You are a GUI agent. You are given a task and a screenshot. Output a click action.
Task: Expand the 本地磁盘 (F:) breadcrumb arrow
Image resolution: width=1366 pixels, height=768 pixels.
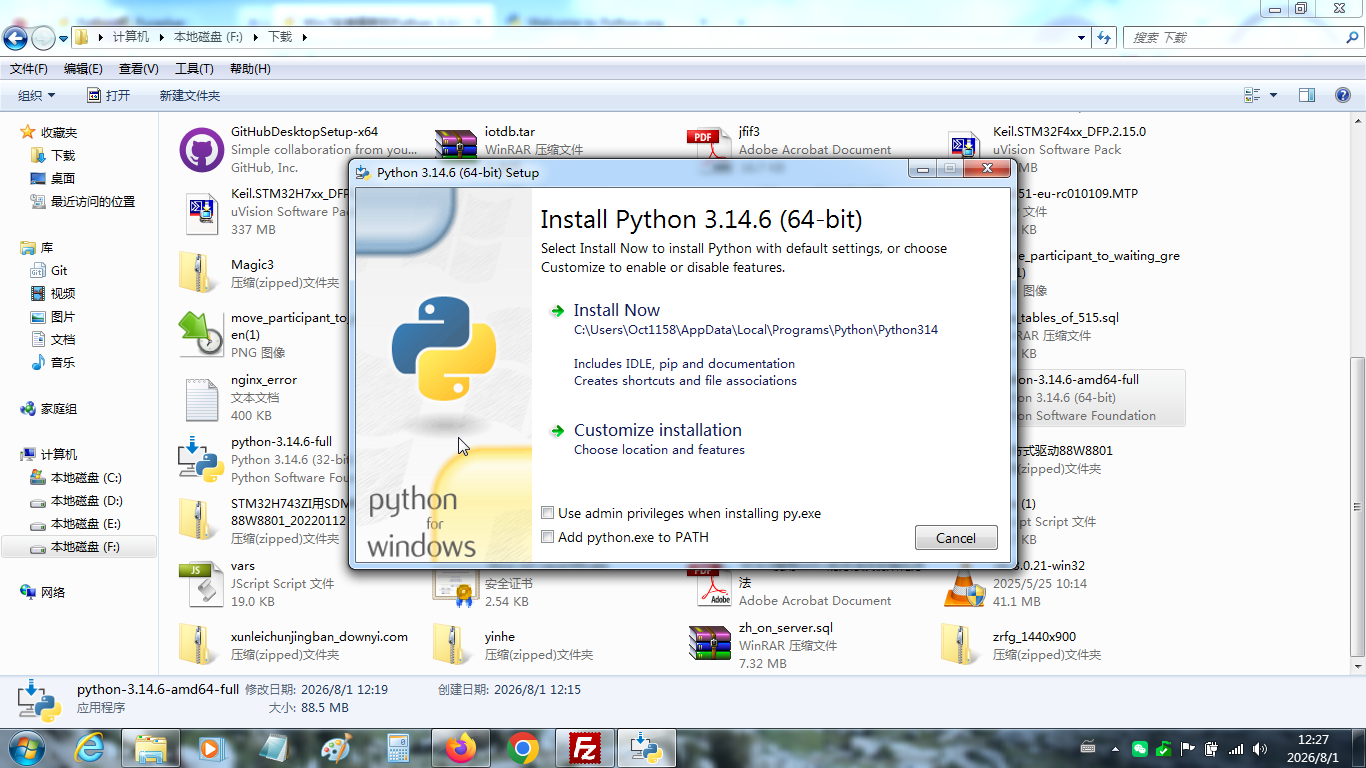[x=255, y=38]
